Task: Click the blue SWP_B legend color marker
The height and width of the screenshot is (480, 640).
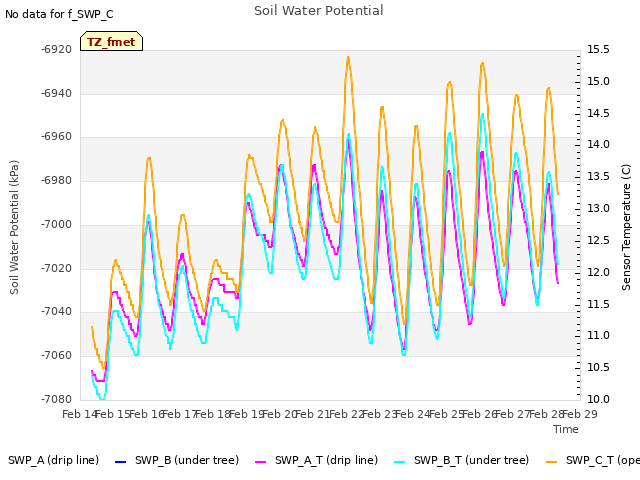Action: 120,462
